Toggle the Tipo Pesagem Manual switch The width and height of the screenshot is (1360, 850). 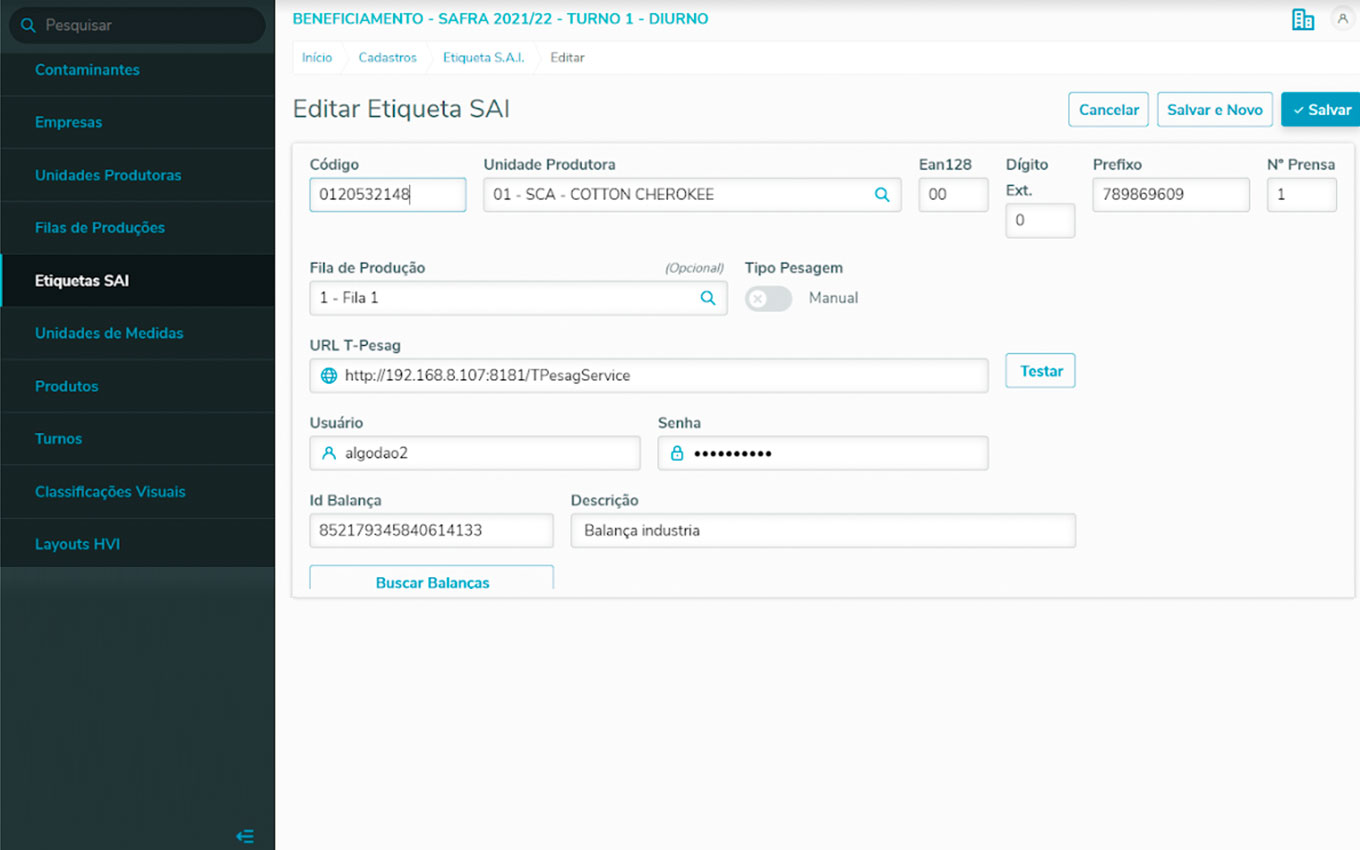768,298
